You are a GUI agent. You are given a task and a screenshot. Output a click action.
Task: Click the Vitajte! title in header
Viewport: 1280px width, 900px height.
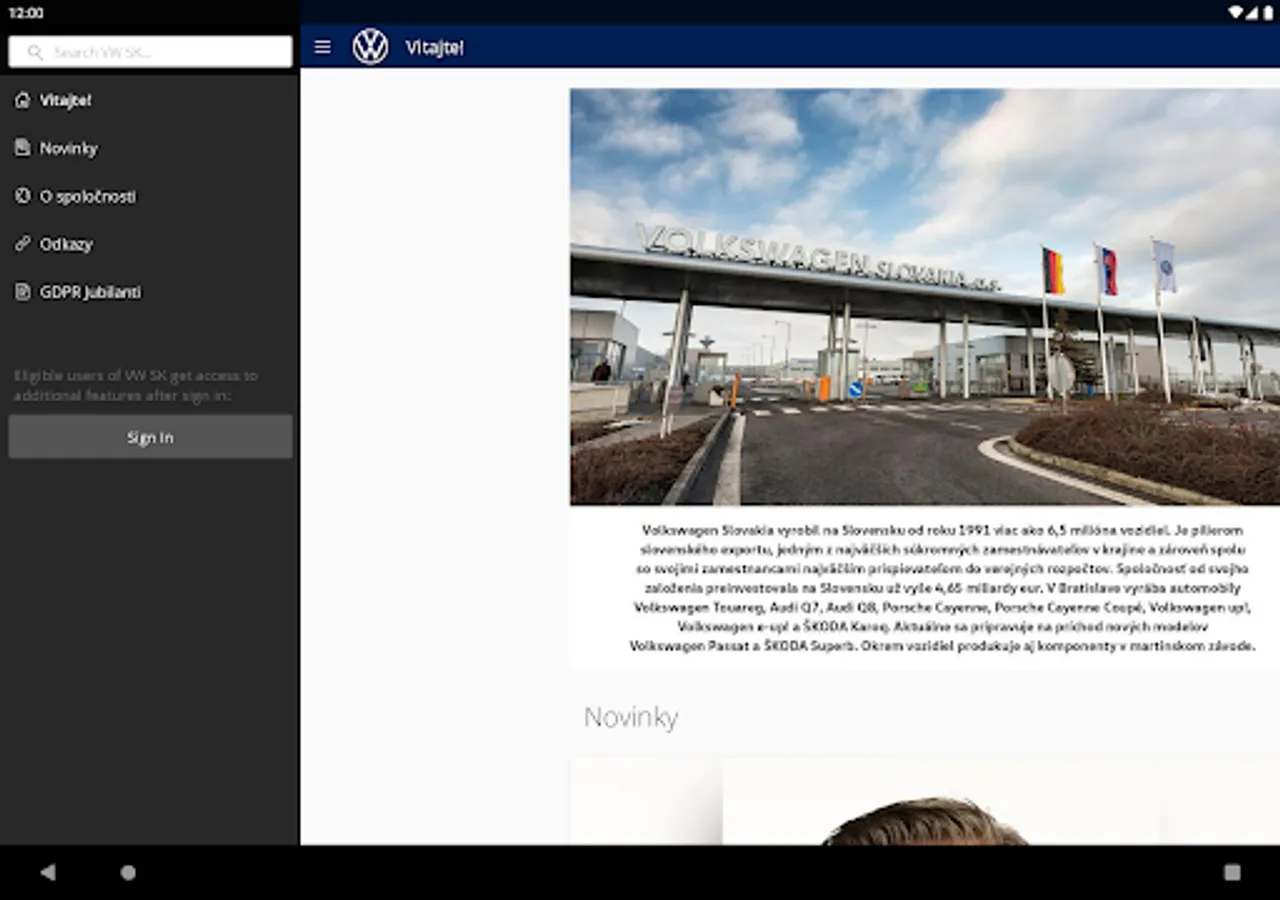pos(434,48)
